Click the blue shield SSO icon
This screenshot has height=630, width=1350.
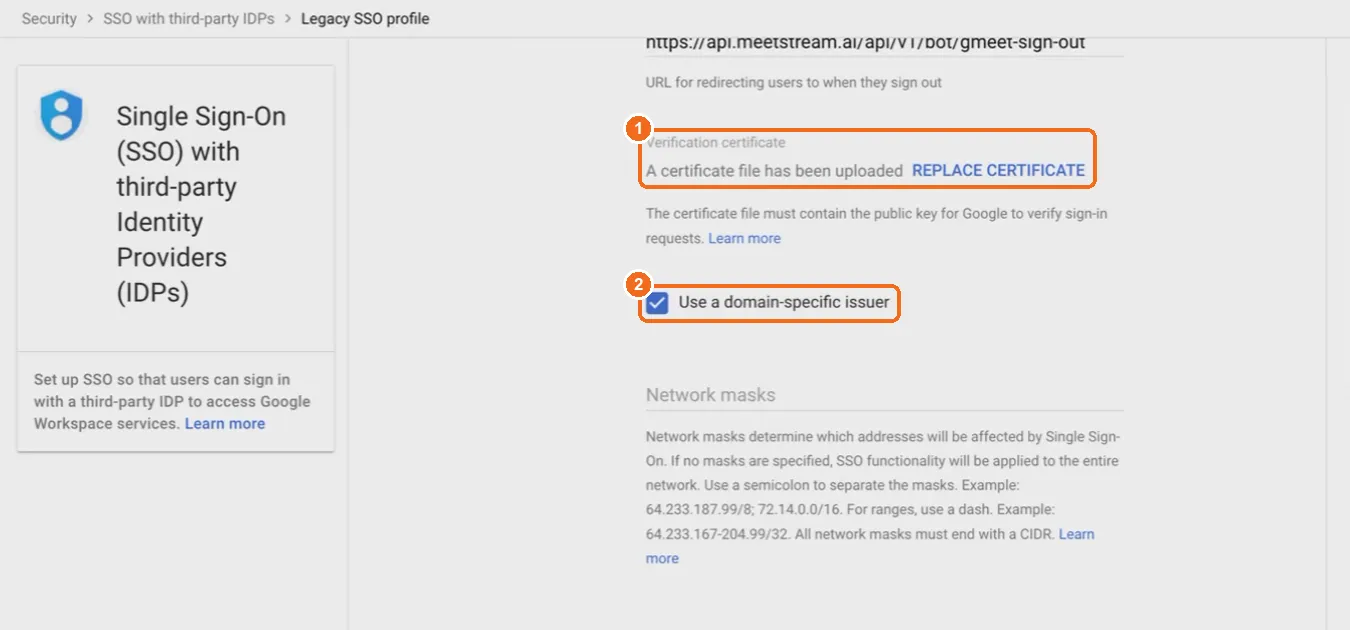coord(61,115)
